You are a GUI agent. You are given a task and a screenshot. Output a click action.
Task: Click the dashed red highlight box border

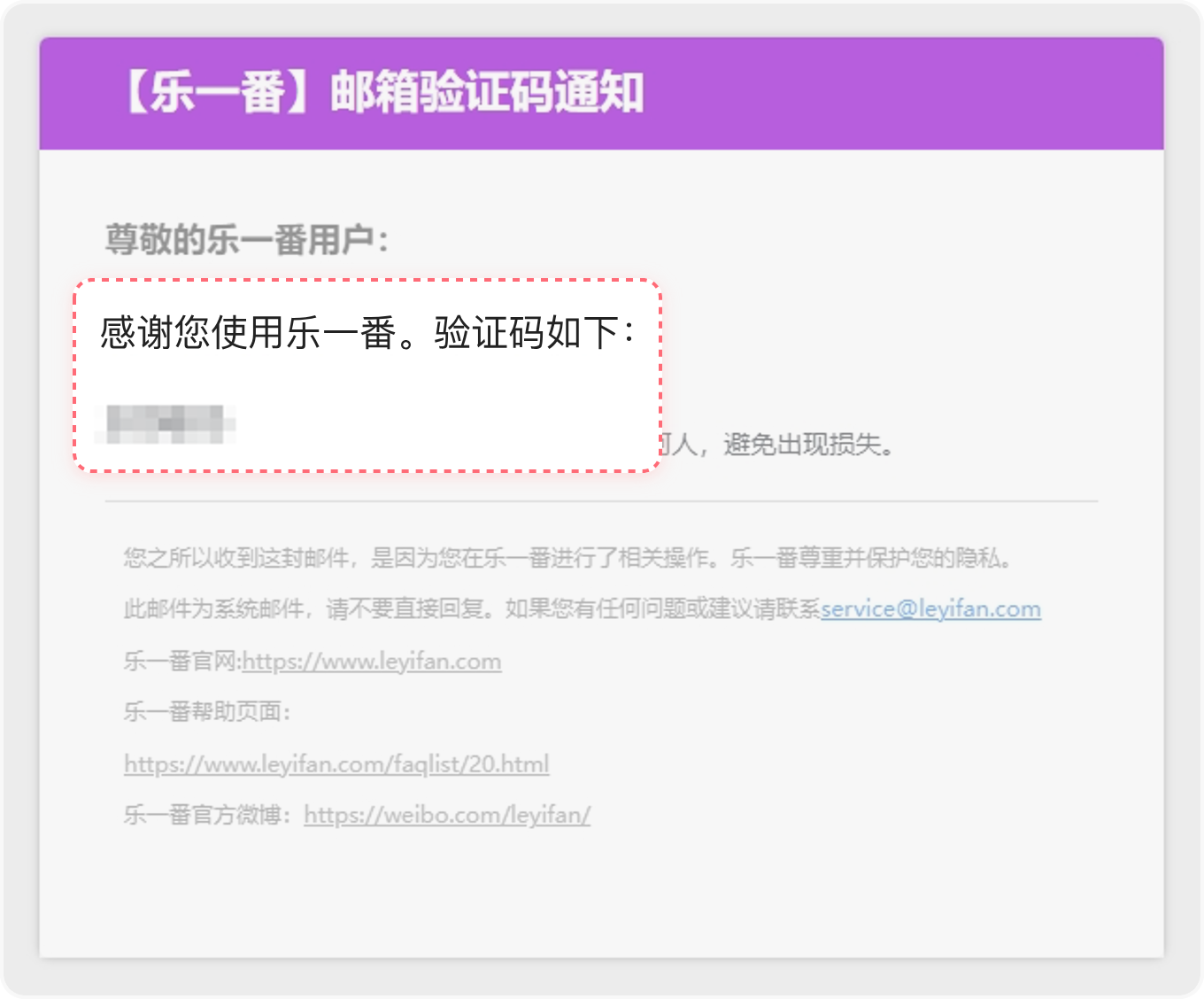367,281
